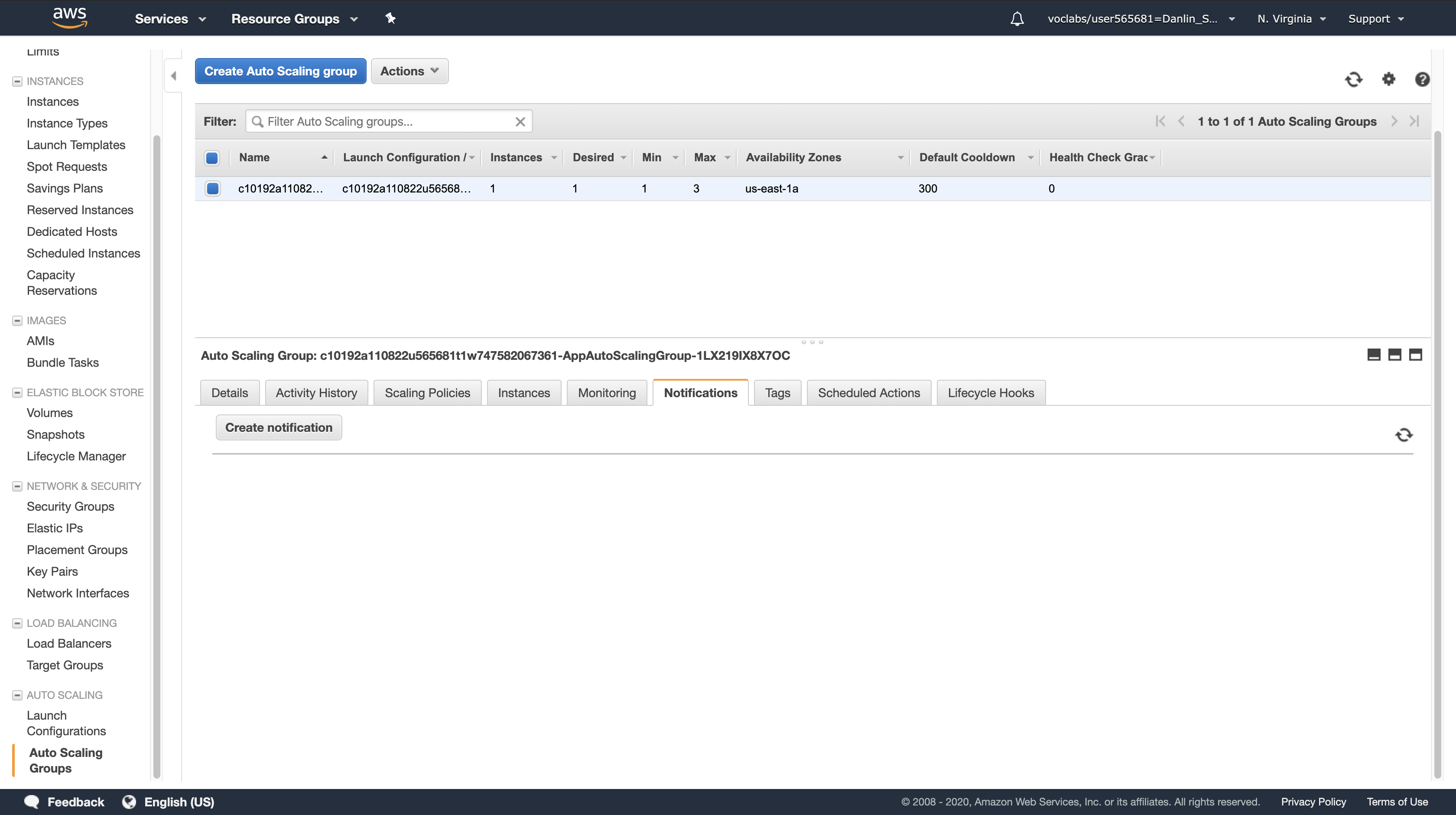Image resolution: width=1456 pixels, height=815 pixels.
Task: Collapse the INSTANCES sidebar section
Action: pos(17,81)
